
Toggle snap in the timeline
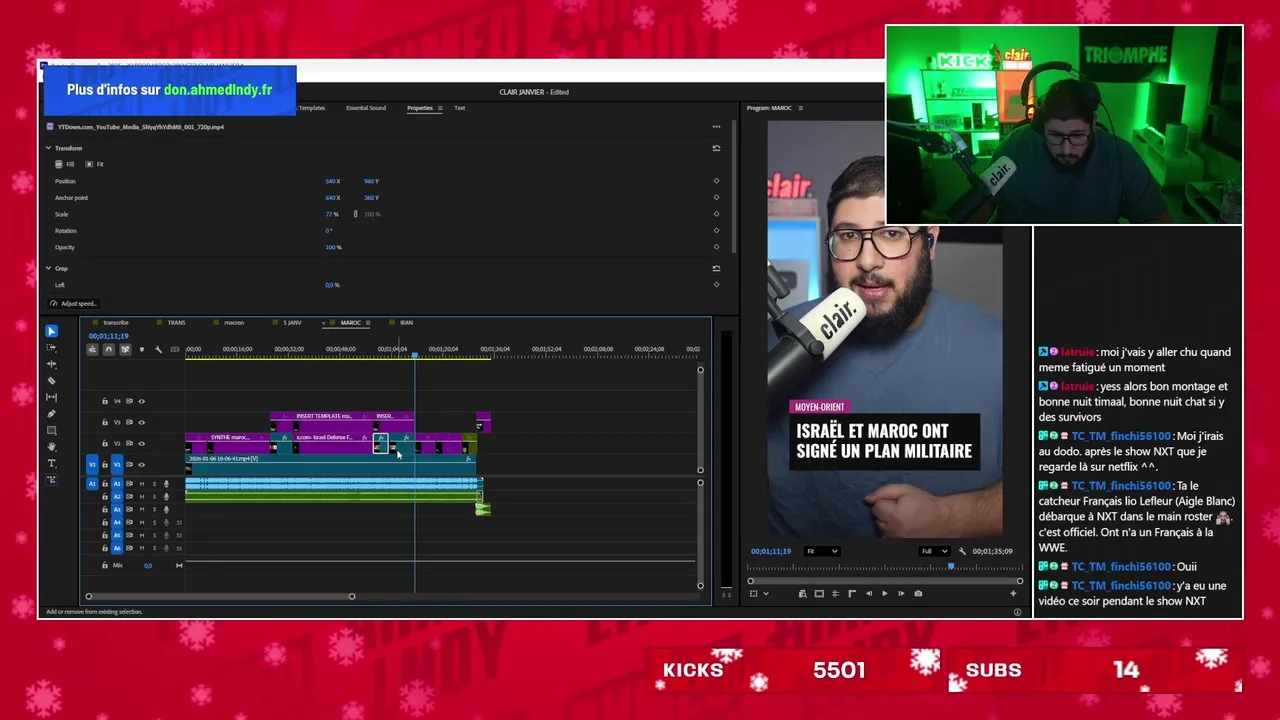109,349
